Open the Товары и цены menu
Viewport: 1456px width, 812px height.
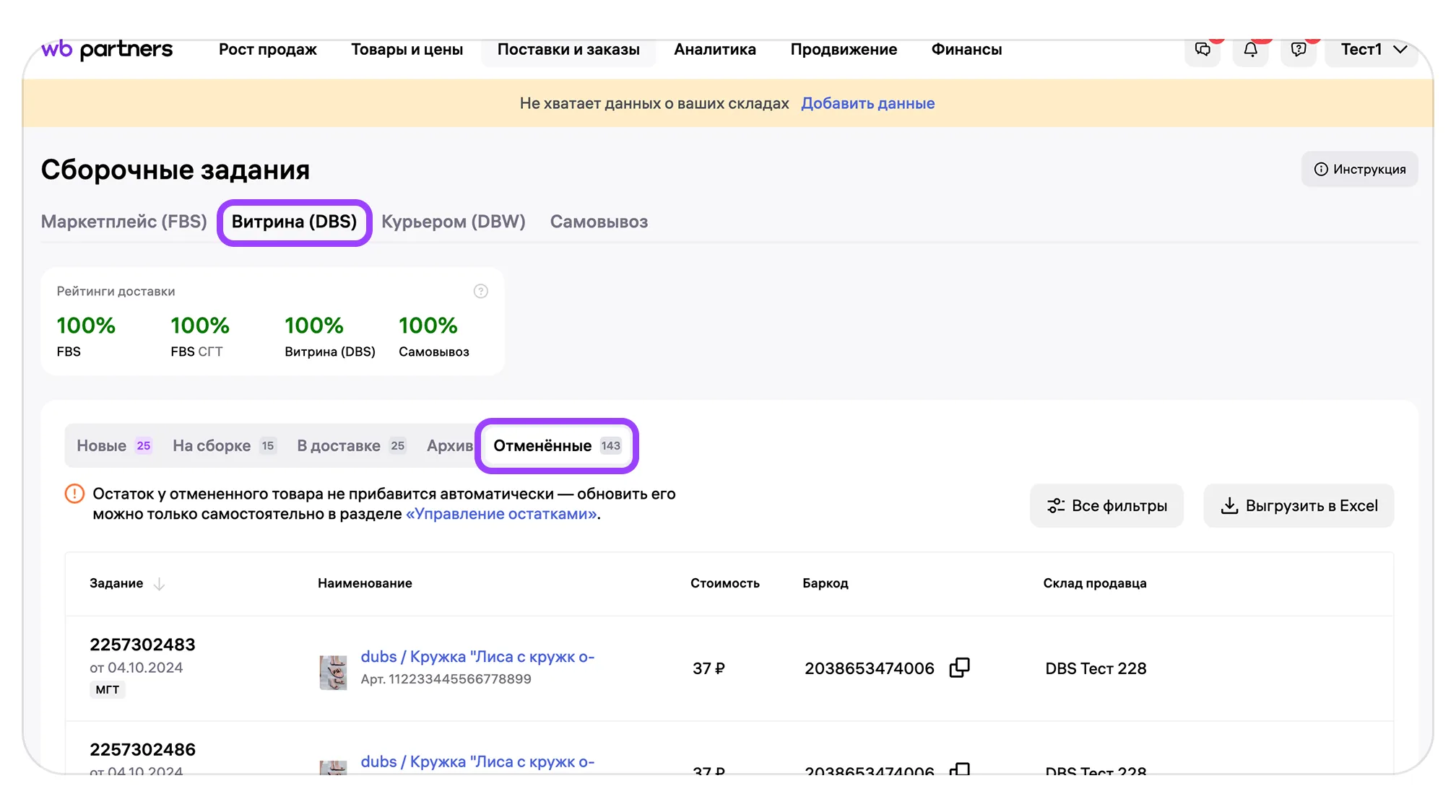407,50
